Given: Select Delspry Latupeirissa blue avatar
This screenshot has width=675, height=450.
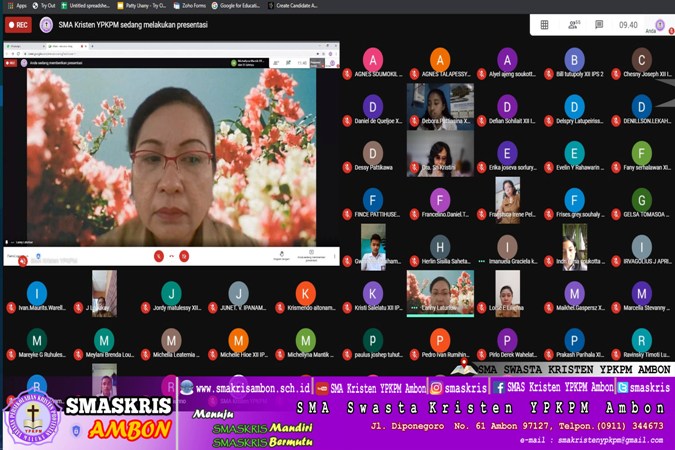Looking at the screenshot, I should (x=574, y=106).
